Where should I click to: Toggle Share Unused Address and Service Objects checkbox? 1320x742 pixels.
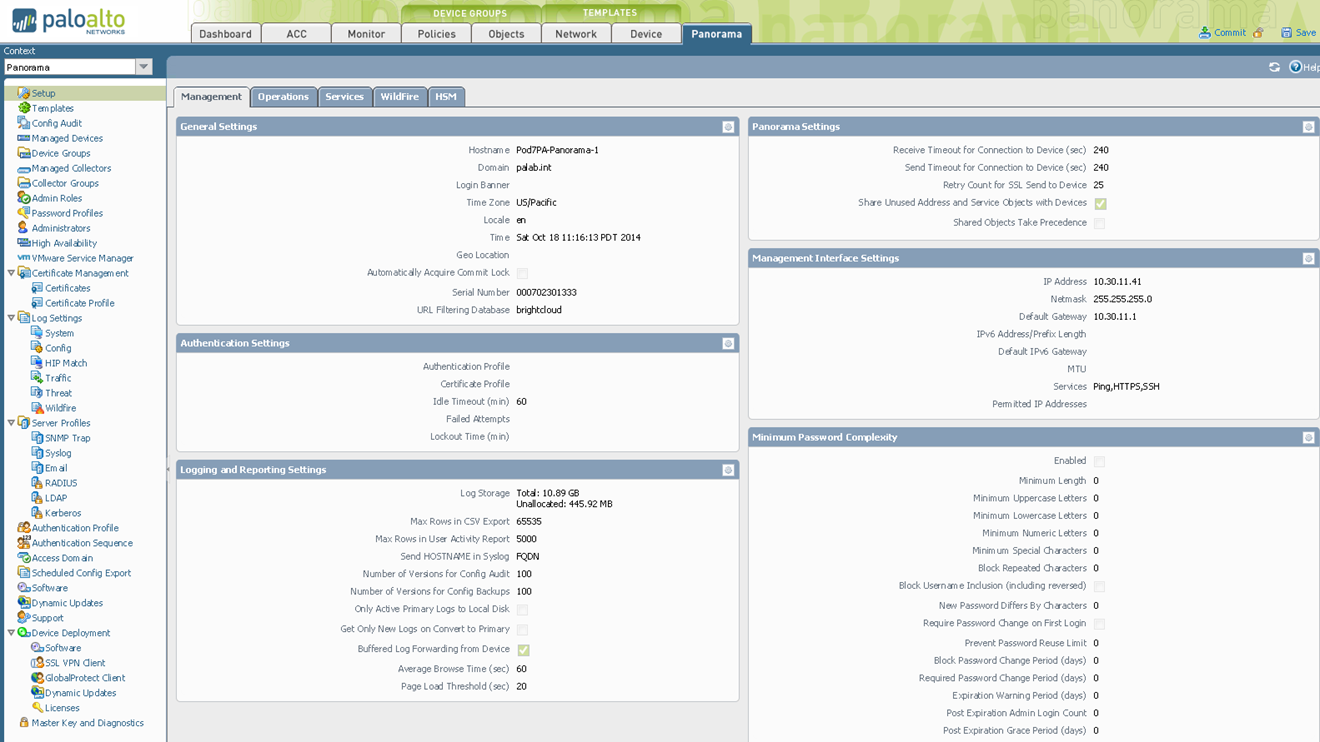pos(1100,204)
